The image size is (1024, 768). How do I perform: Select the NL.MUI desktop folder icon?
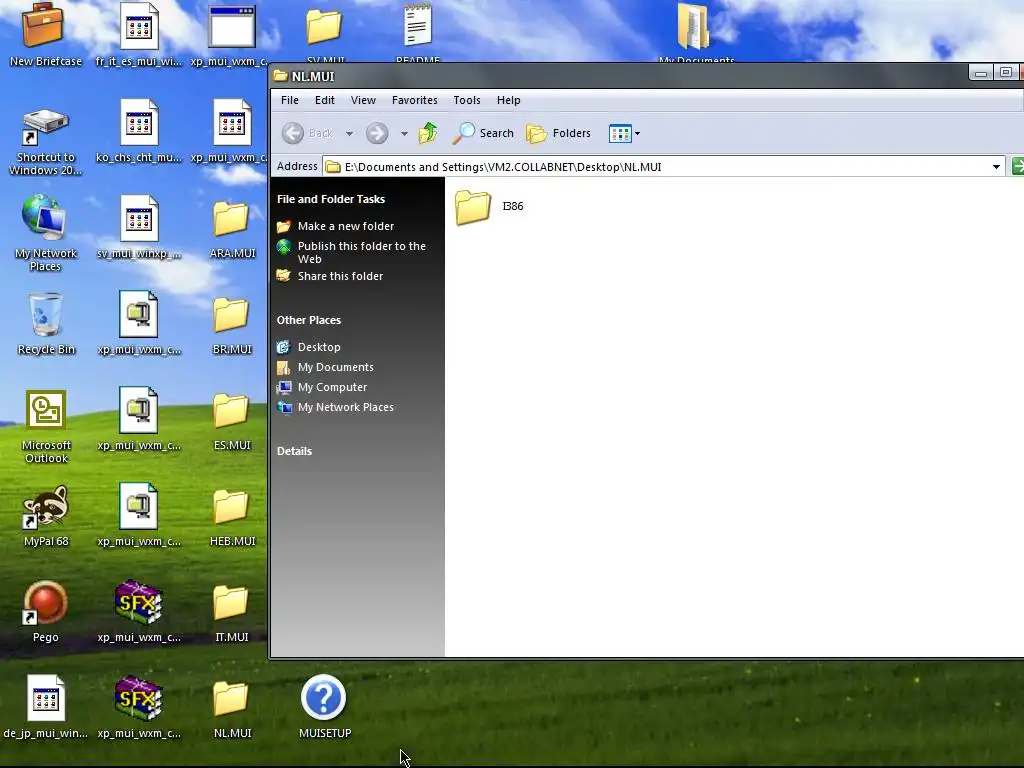click(232, 709)
